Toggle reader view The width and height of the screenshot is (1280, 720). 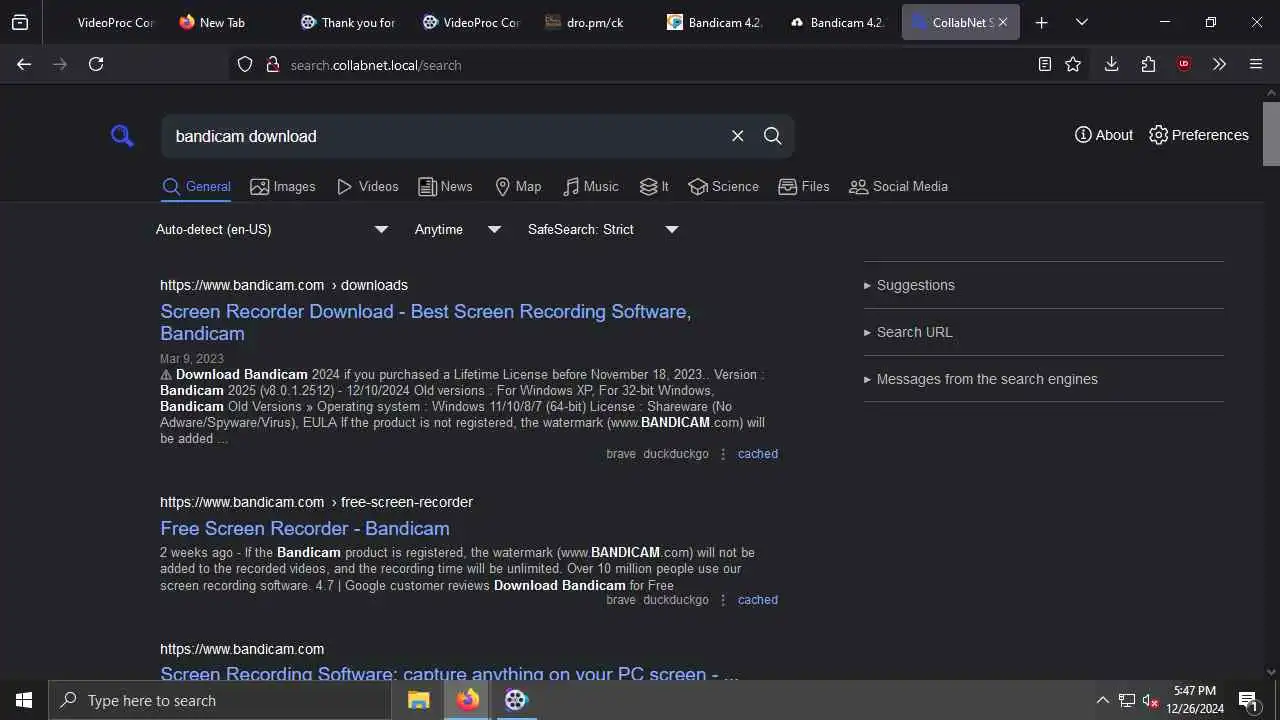[1044, 64]
